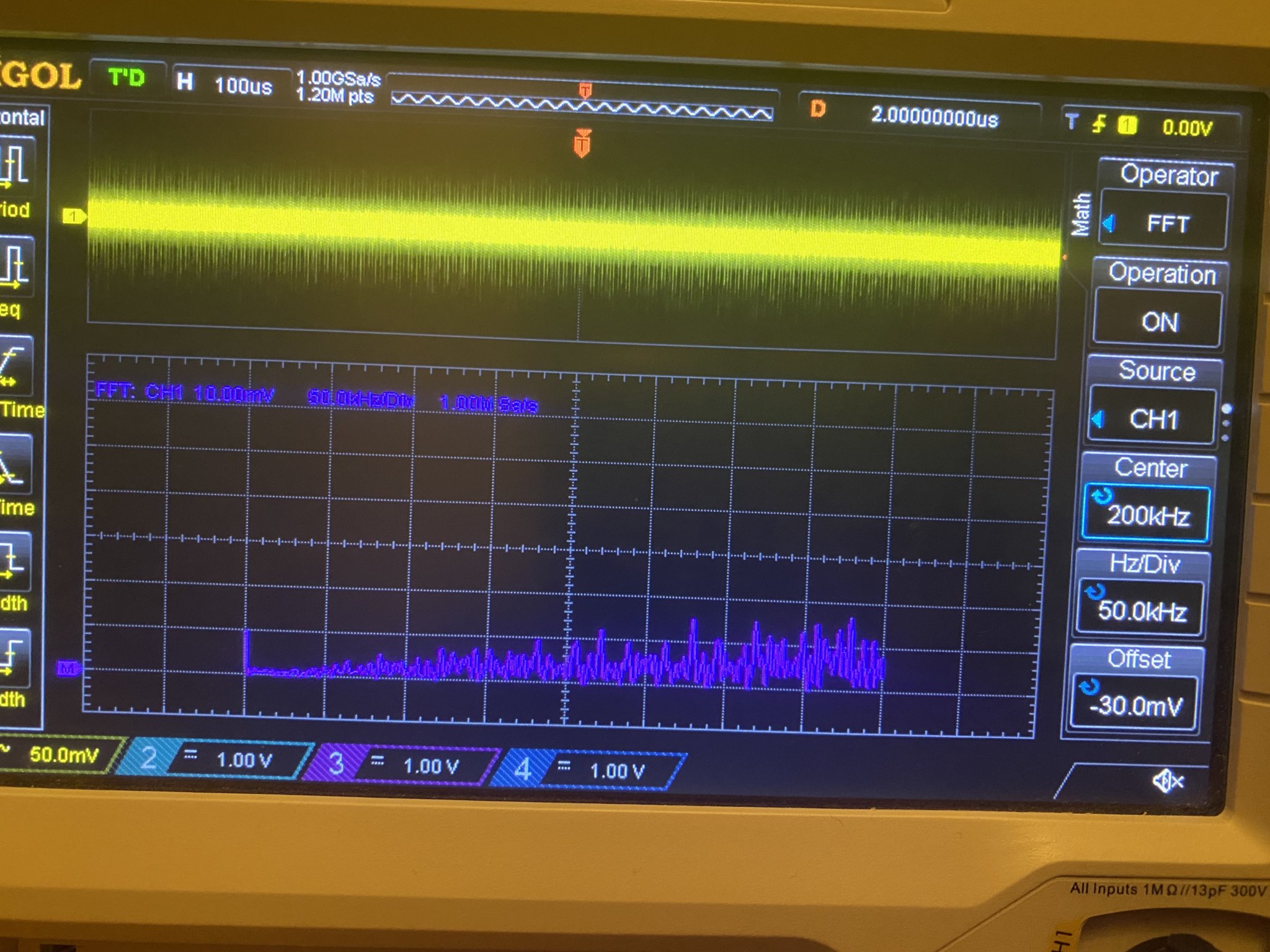Tap the channel 3 1.00 V label
1270x952 pixels.
pyautogui.click(x=430, y=766)
